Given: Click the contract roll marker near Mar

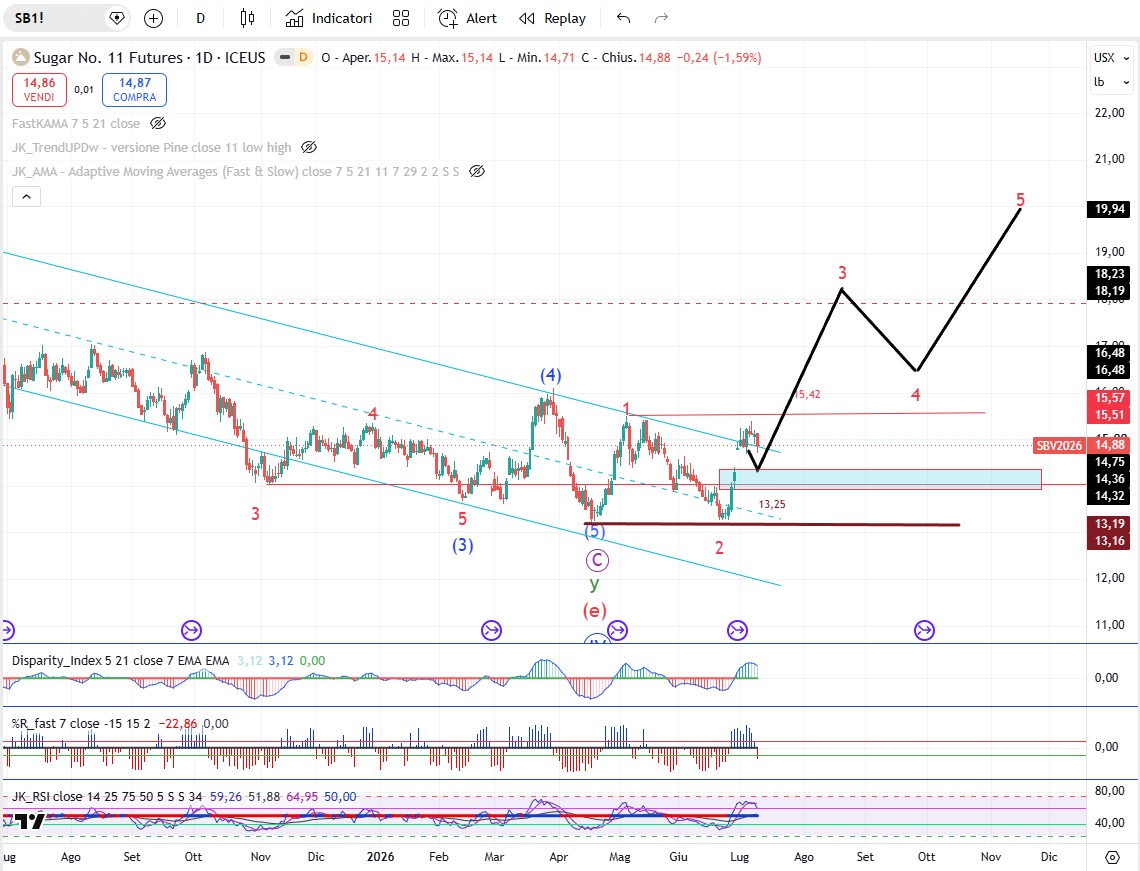Looking at the screenshot, I should tap(491, 630).
